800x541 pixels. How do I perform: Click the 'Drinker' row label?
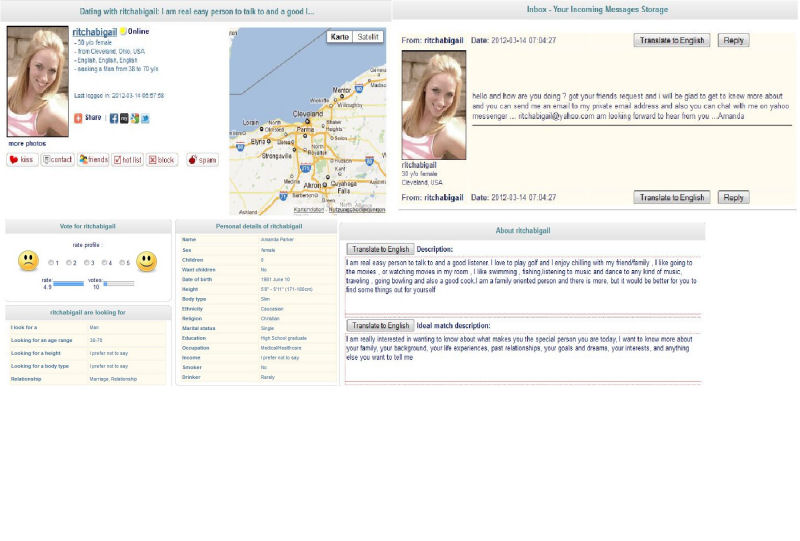pyautogui.click(x=191, y=377)
